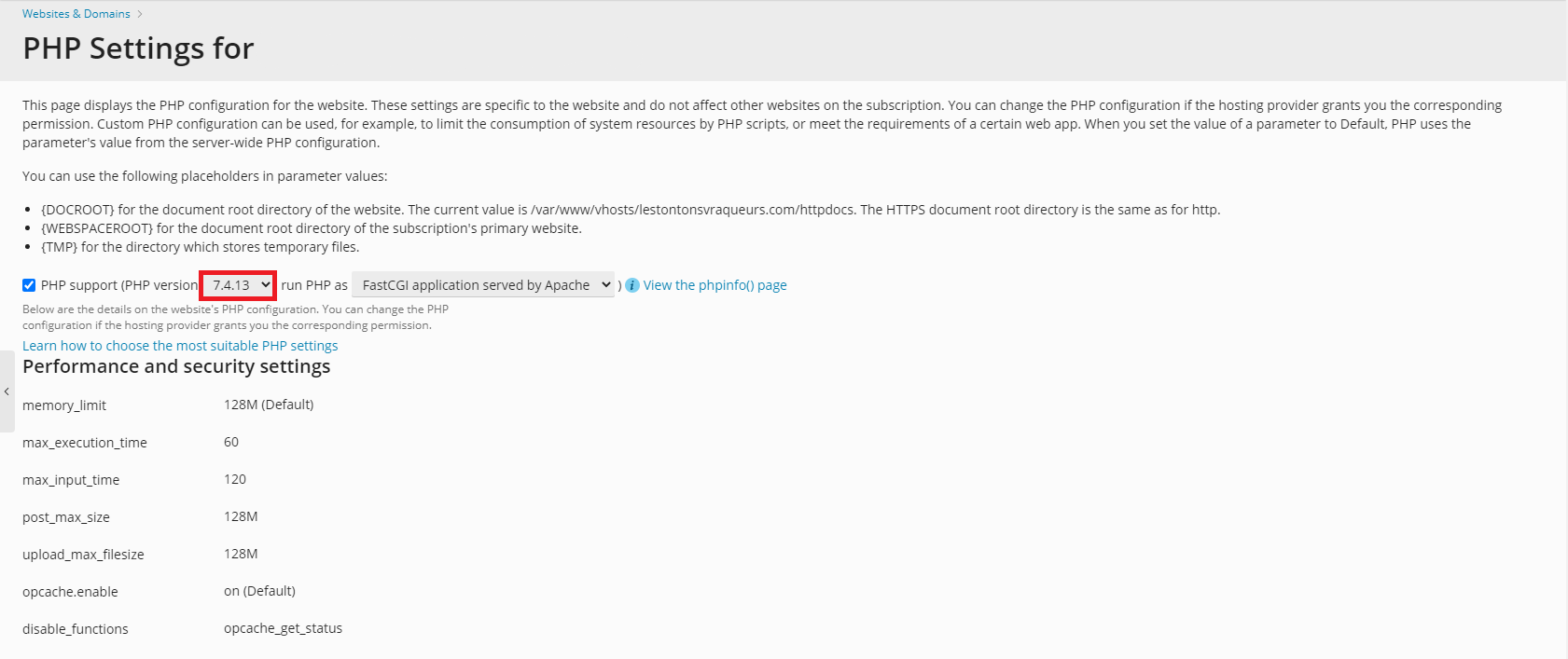Screen dimensions: 1568x659
Task: Click the PHP Settings for page heading
Action: [138, 48]
